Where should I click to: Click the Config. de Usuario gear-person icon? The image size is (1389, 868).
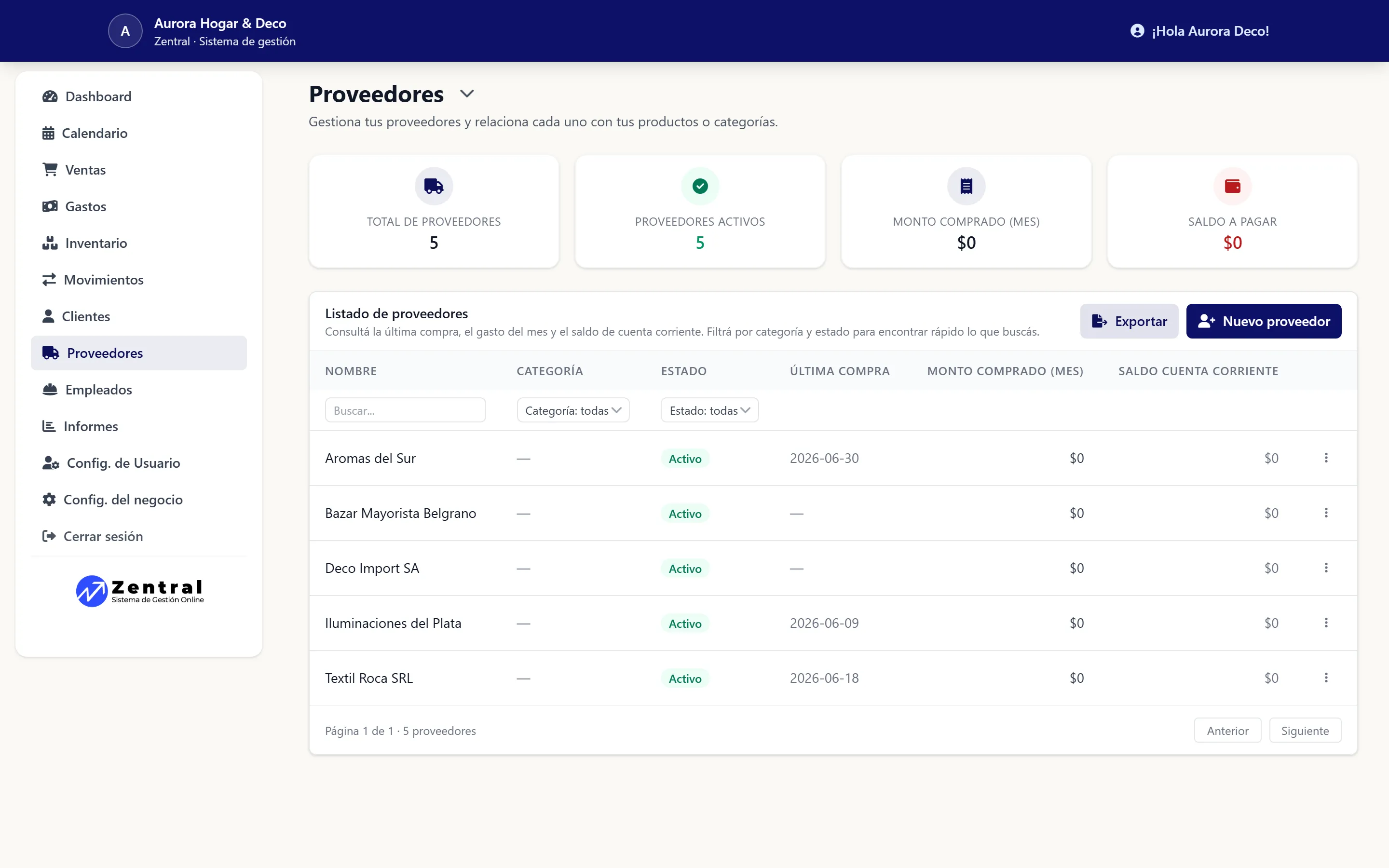point(51,463)
